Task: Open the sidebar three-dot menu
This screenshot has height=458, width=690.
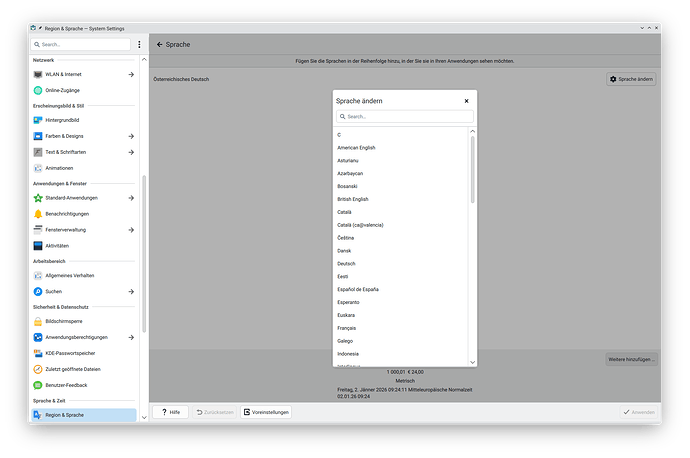Action: pos(139,44)
